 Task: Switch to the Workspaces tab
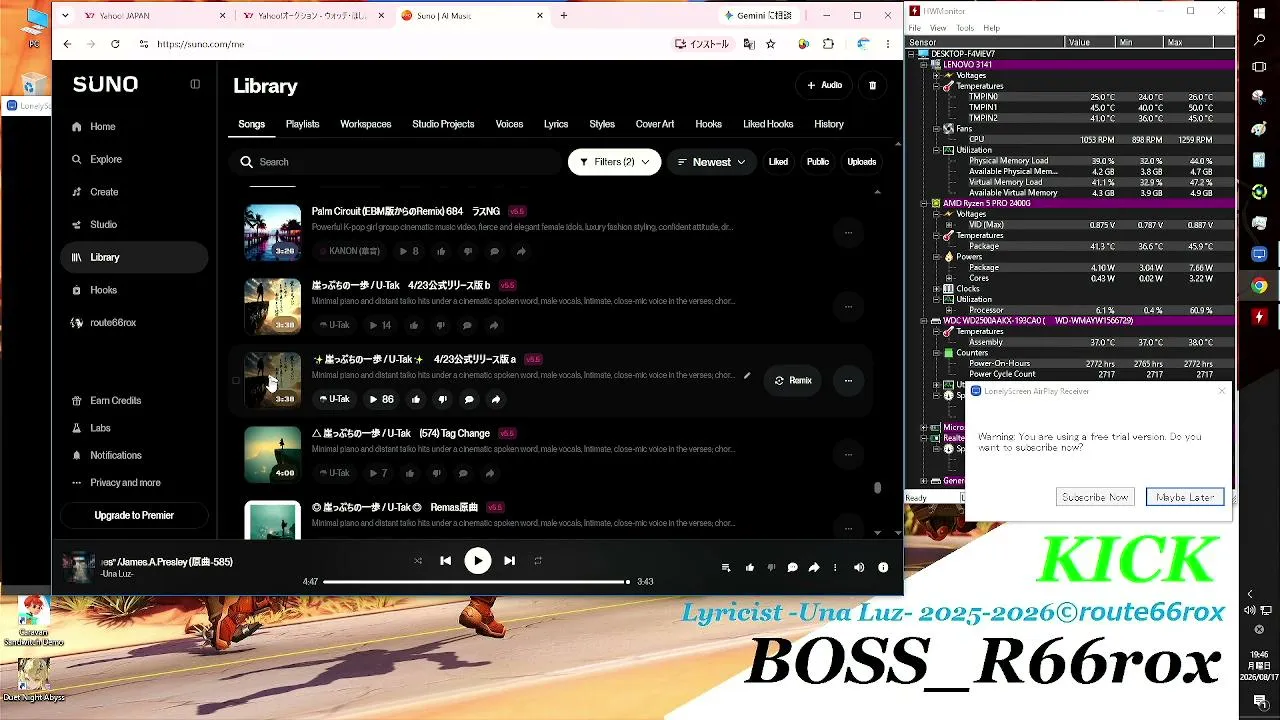coord(365,124)
